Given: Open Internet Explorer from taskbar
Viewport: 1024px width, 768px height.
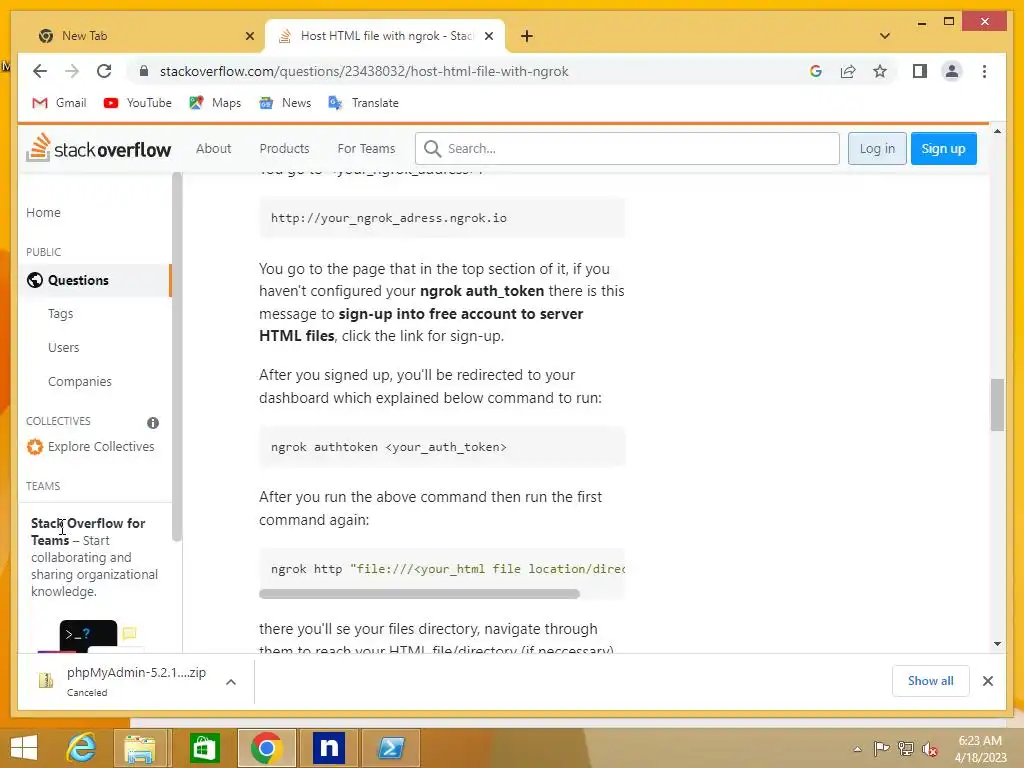Looking at the screenshot, I should [x=82, y=748].
